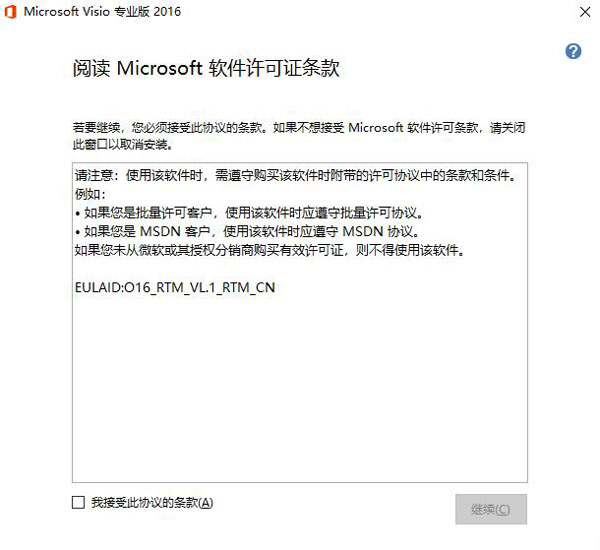Click the 若要继续 instruction paragraph
Image resolution: width=600 pixels, height=550 pixels.
[300, 128]
